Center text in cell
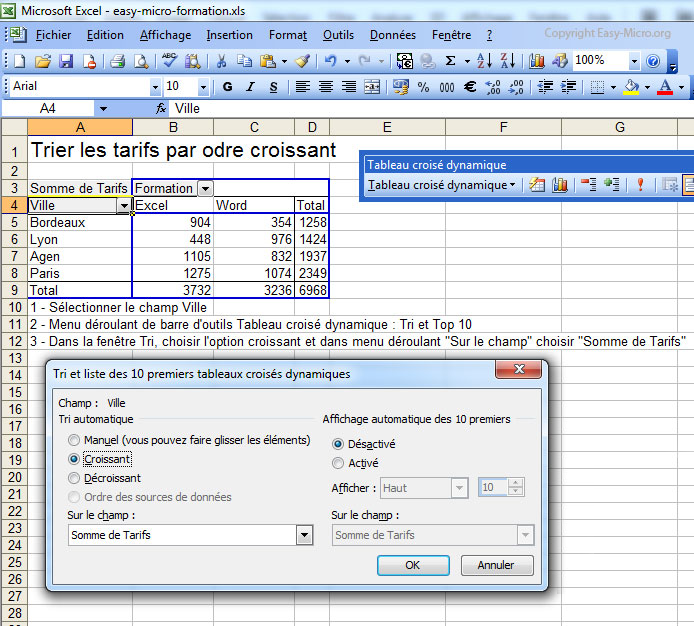 [x=326, y=87]
